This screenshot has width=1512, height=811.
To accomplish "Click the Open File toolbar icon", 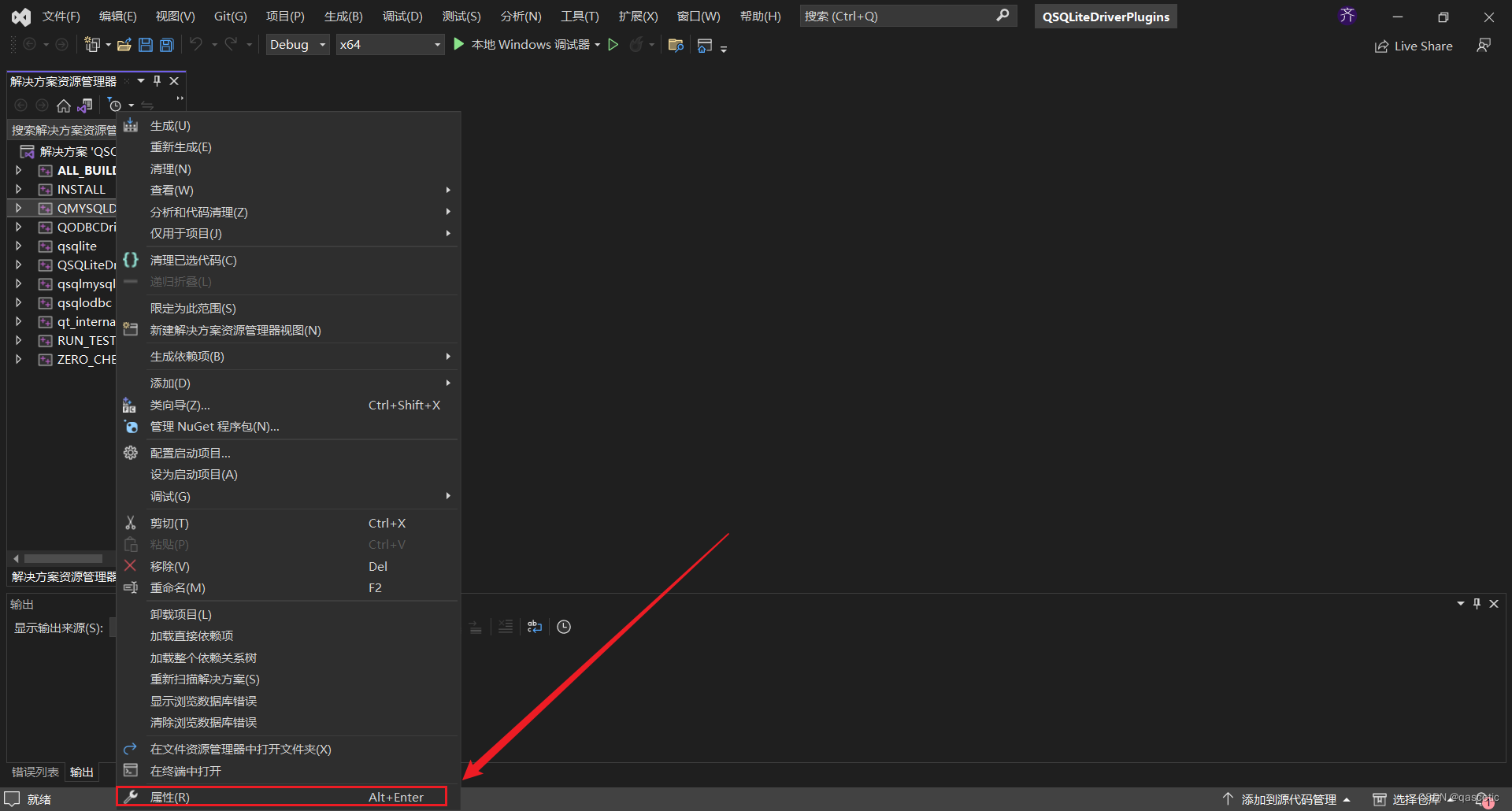I will click(x=124, y=45).
